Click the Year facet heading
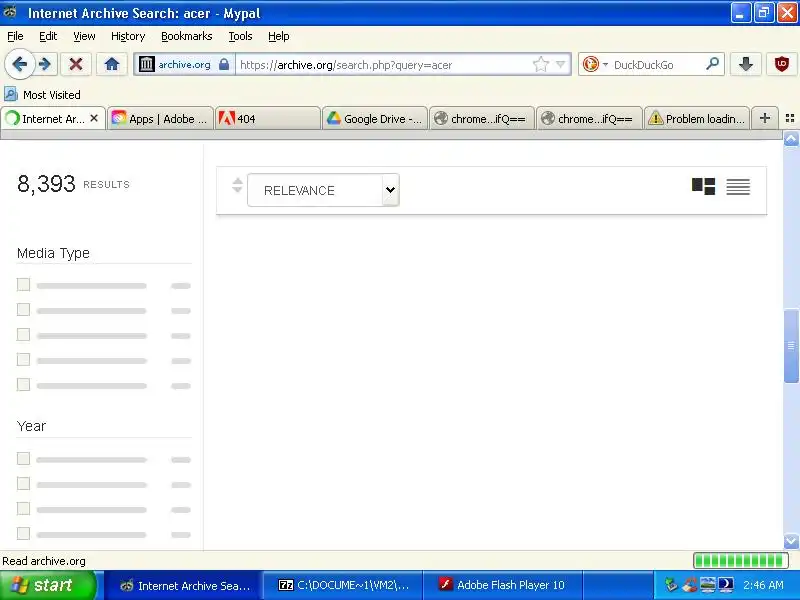Screen dimensions: 800x600 tap(31, 426)
